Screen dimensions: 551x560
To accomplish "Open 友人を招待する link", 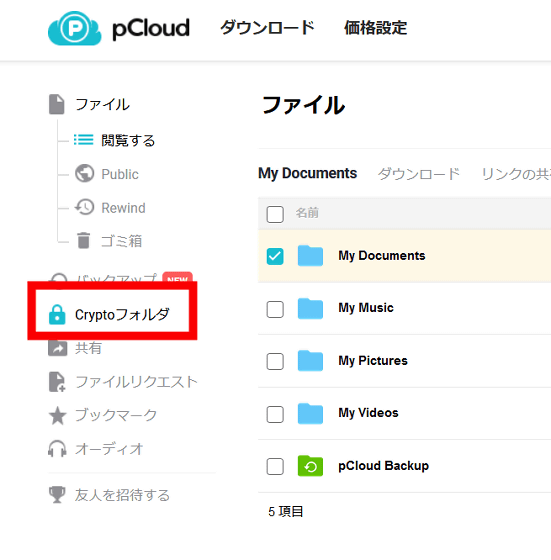I will [x=122, y=495].
